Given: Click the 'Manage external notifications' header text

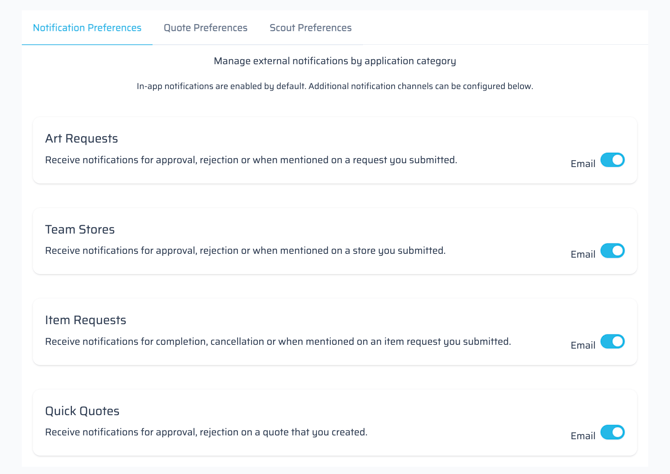Looking at the screenshot, I should [x=334, y=61].
